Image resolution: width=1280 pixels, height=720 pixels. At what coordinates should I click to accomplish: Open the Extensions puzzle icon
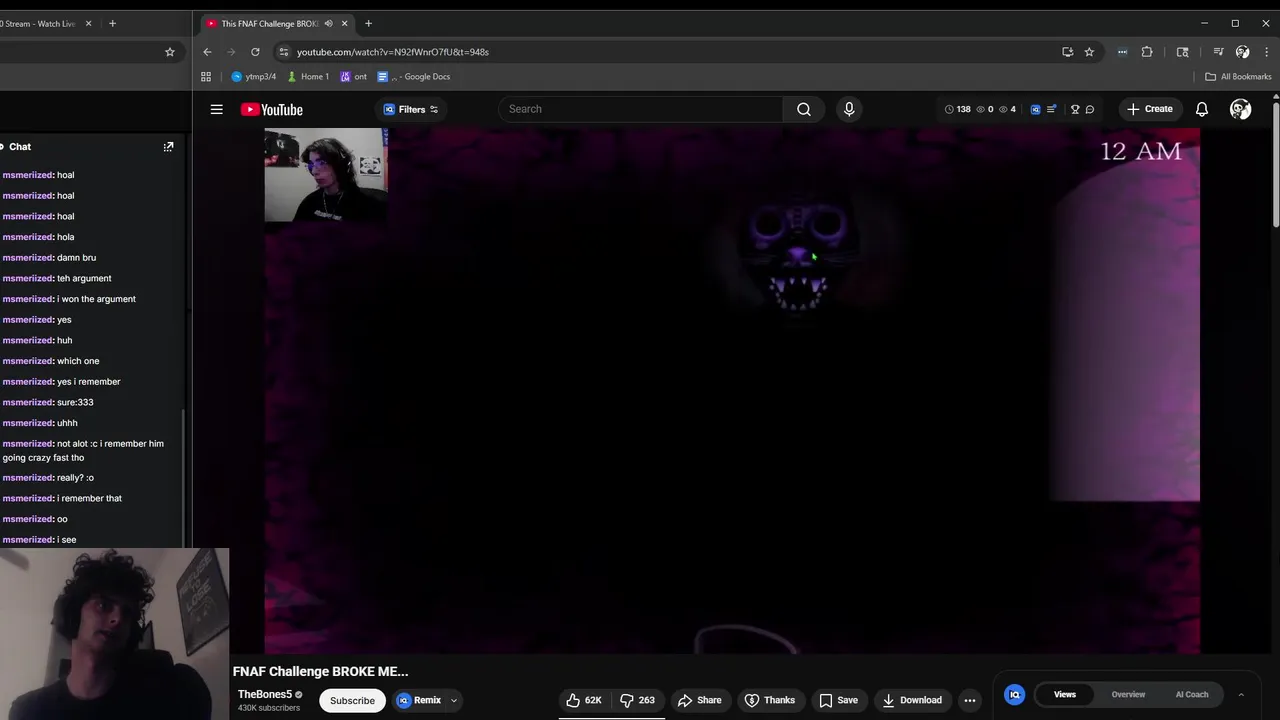tap(1147, 52)
